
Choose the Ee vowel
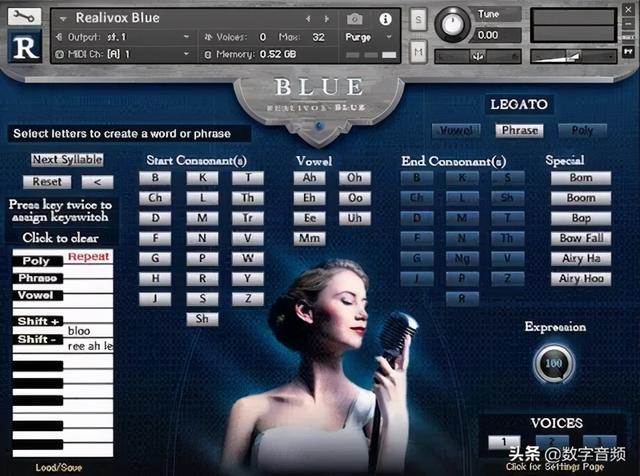309,218
